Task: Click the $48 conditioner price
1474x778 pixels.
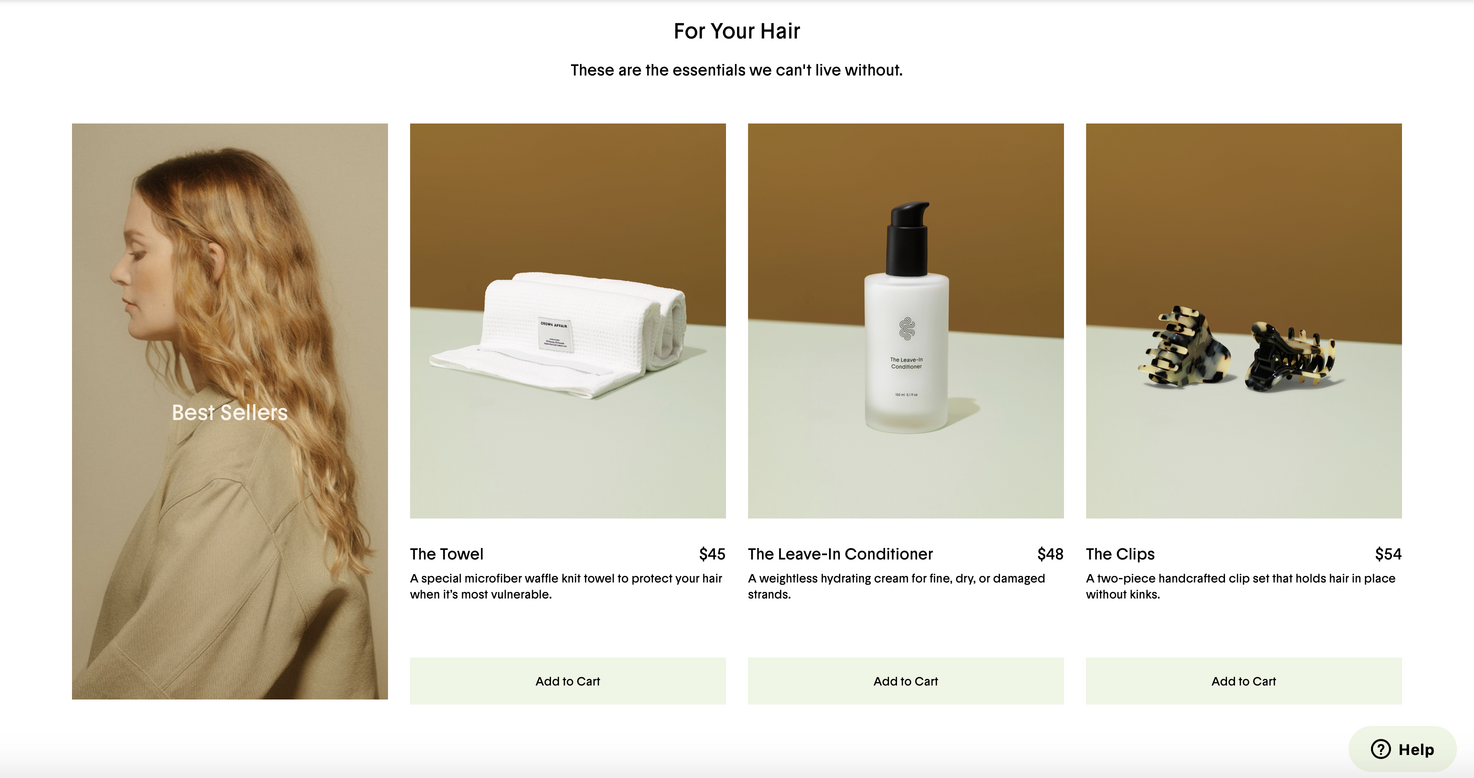Action: (1050, 554)
